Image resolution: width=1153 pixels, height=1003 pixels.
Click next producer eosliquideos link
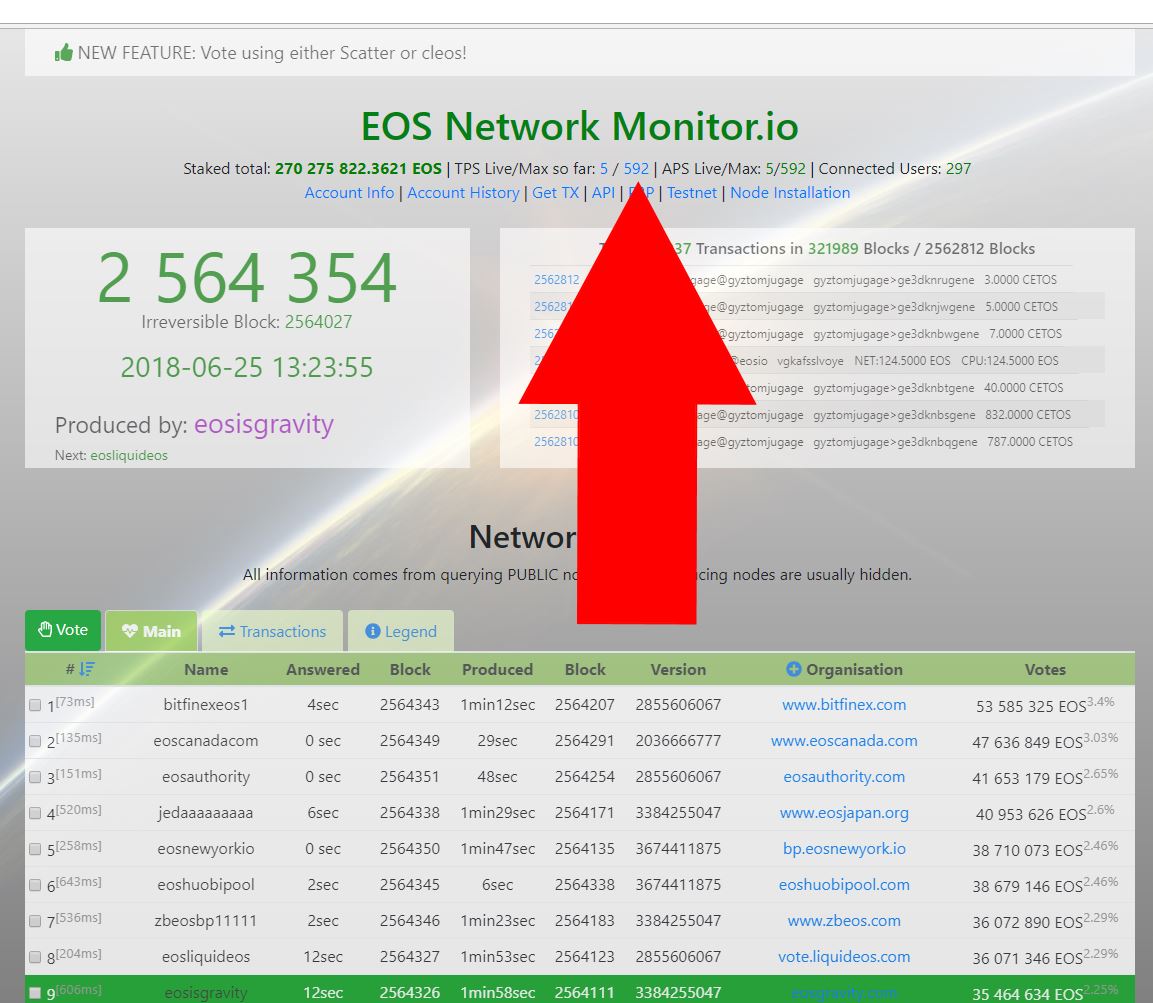(129, 455)
